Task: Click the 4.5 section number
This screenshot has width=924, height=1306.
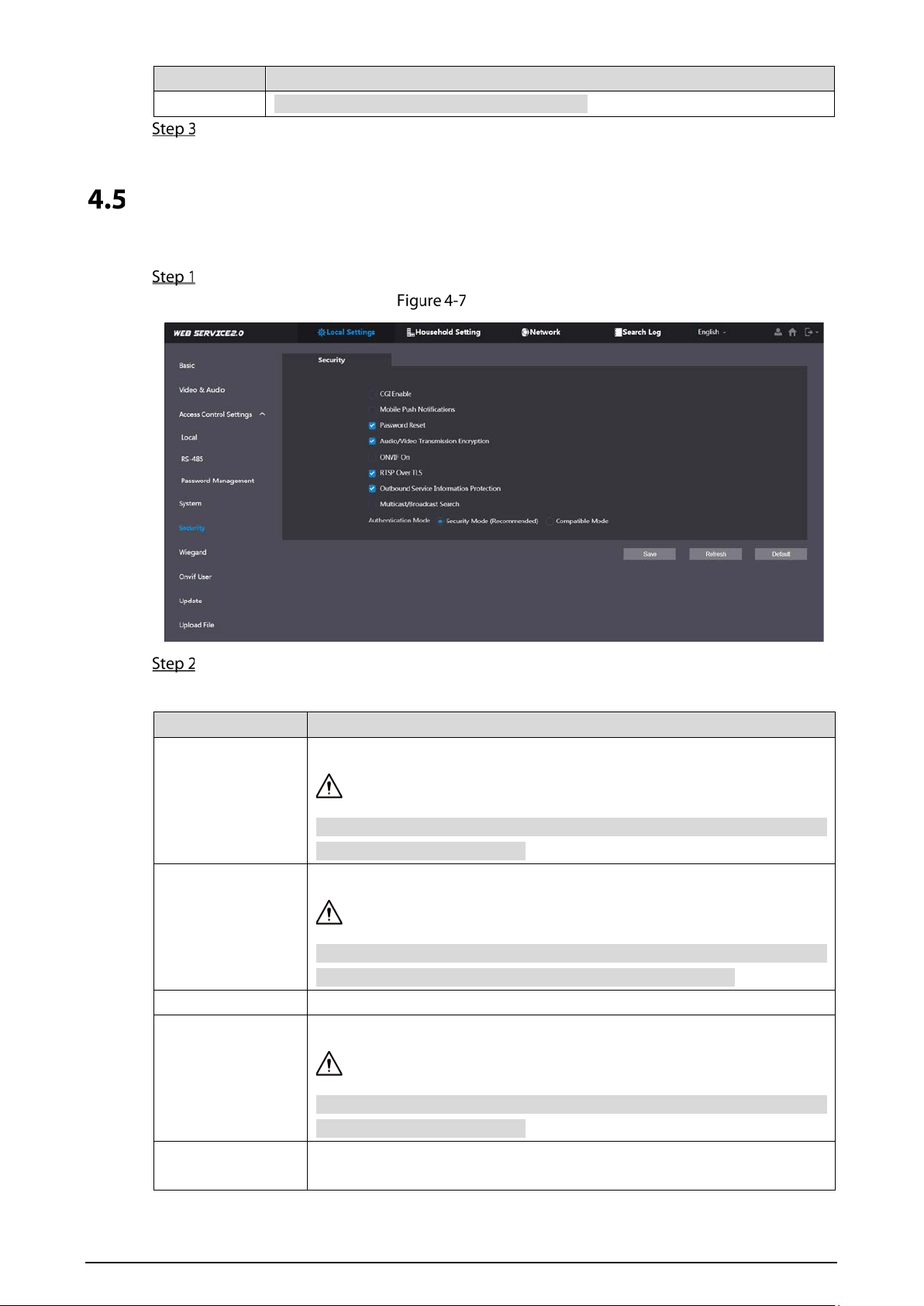Action: pyautogui.click(x=107, y=199)
